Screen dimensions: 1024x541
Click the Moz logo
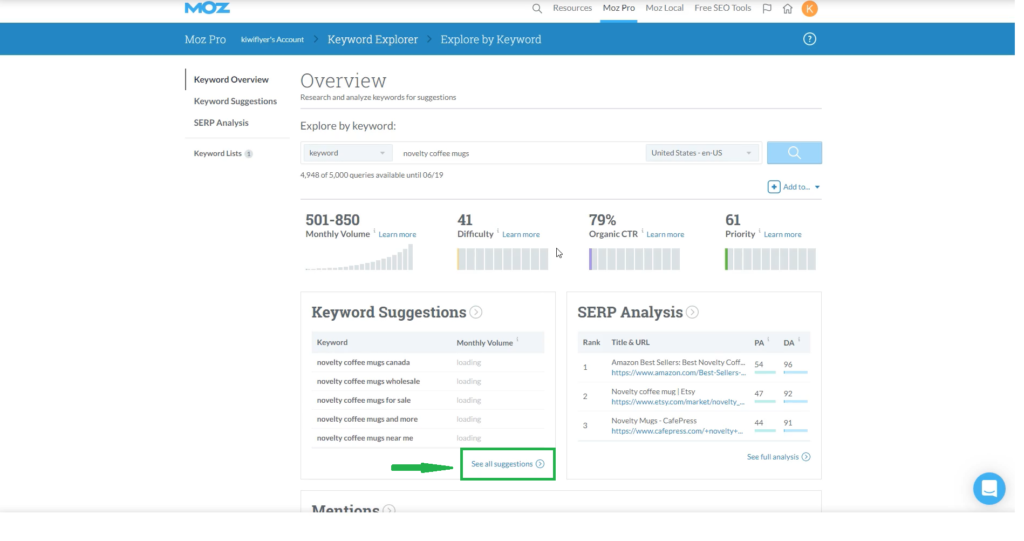click(207, 7)
